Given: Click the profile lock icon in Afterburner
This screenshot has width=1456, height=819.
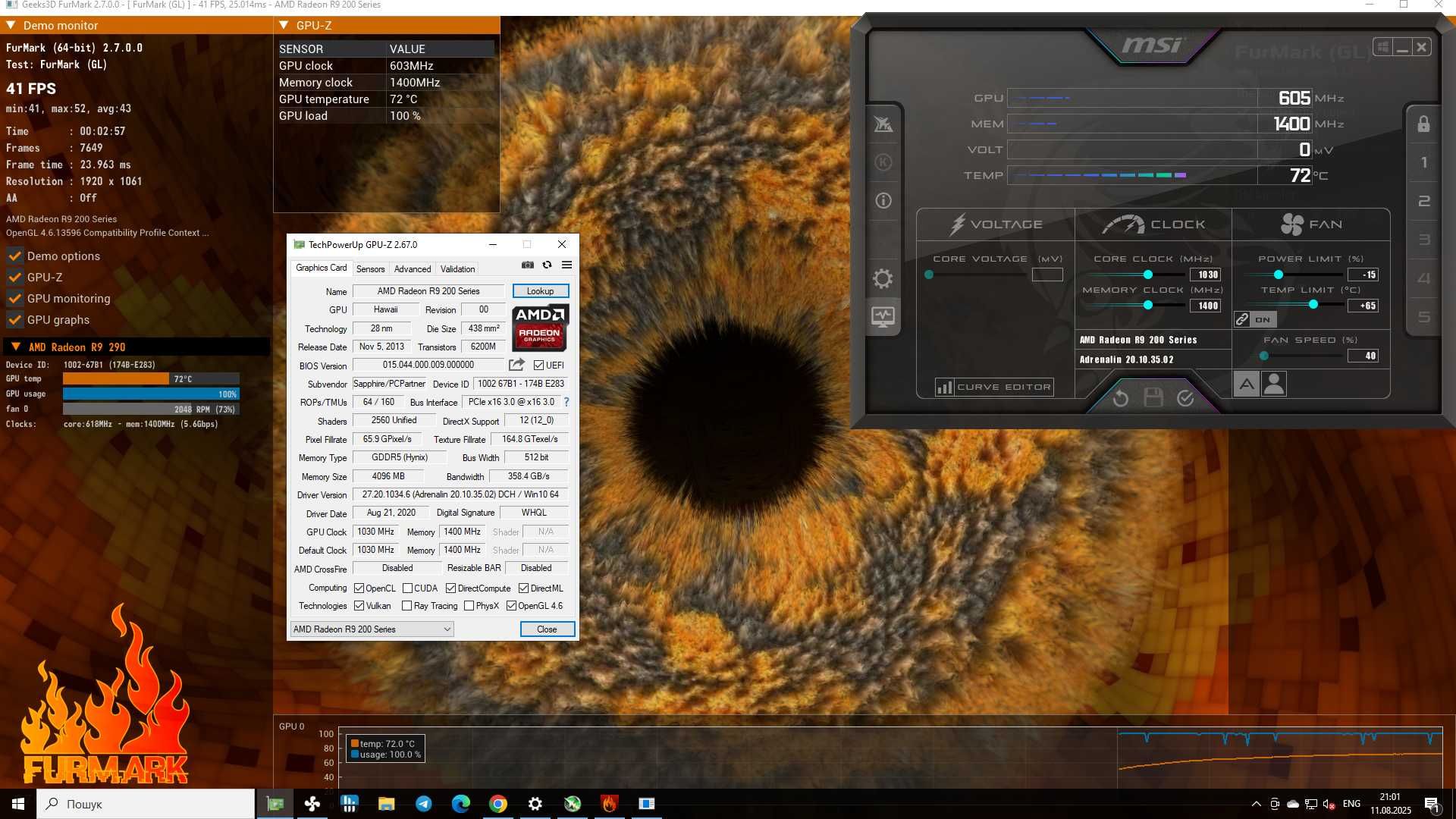Looking at the screenshot, I should [x=1423, y=124].
